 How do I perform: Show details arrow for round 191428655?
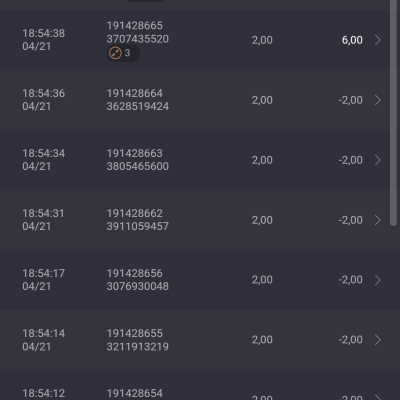pos(378,340)
